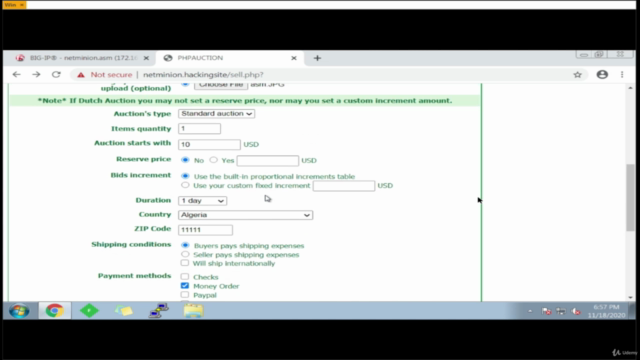The width and height of the screenshot is (640, 360).
Task: Select No for reserve price
Action: pos(185,160)
